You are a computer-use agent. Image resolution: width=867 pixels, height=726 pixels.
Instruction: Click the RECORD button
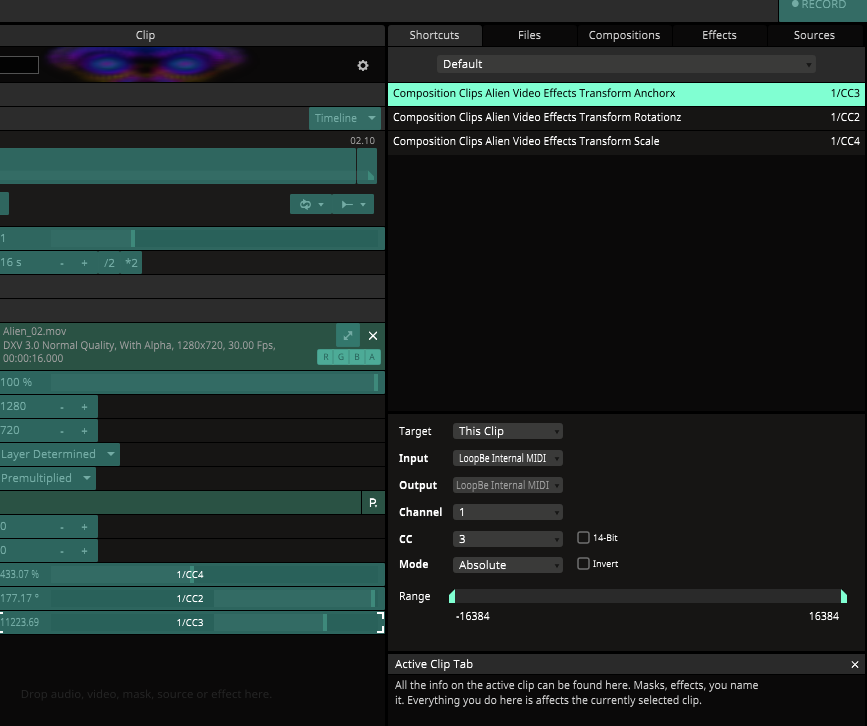pos(822,6)
